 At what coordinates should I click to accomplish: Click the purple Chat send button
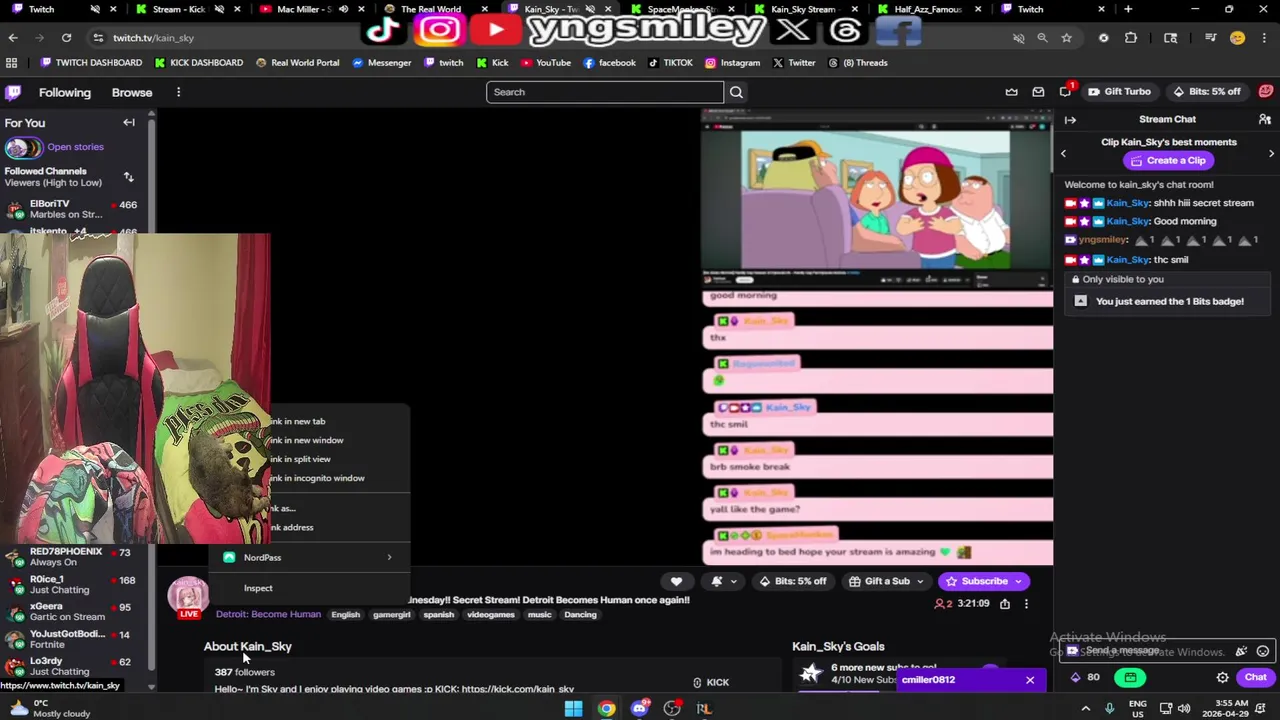[x=1255, y=677]
